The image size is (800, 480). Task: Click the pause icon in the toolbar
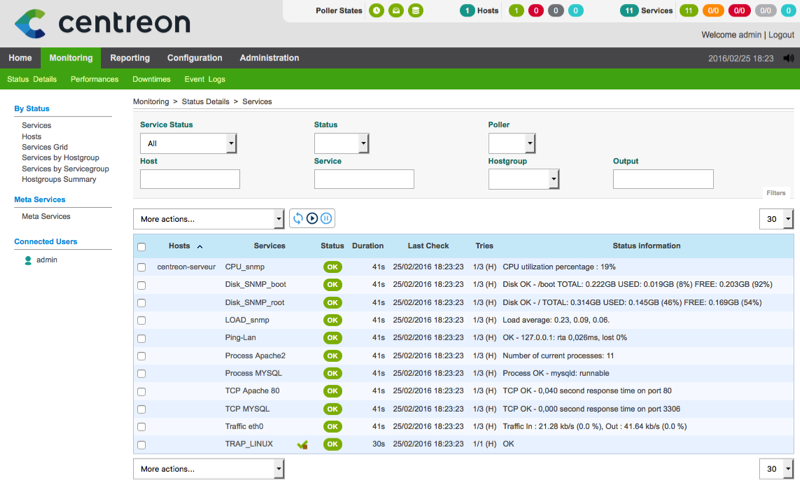point(326,218)
